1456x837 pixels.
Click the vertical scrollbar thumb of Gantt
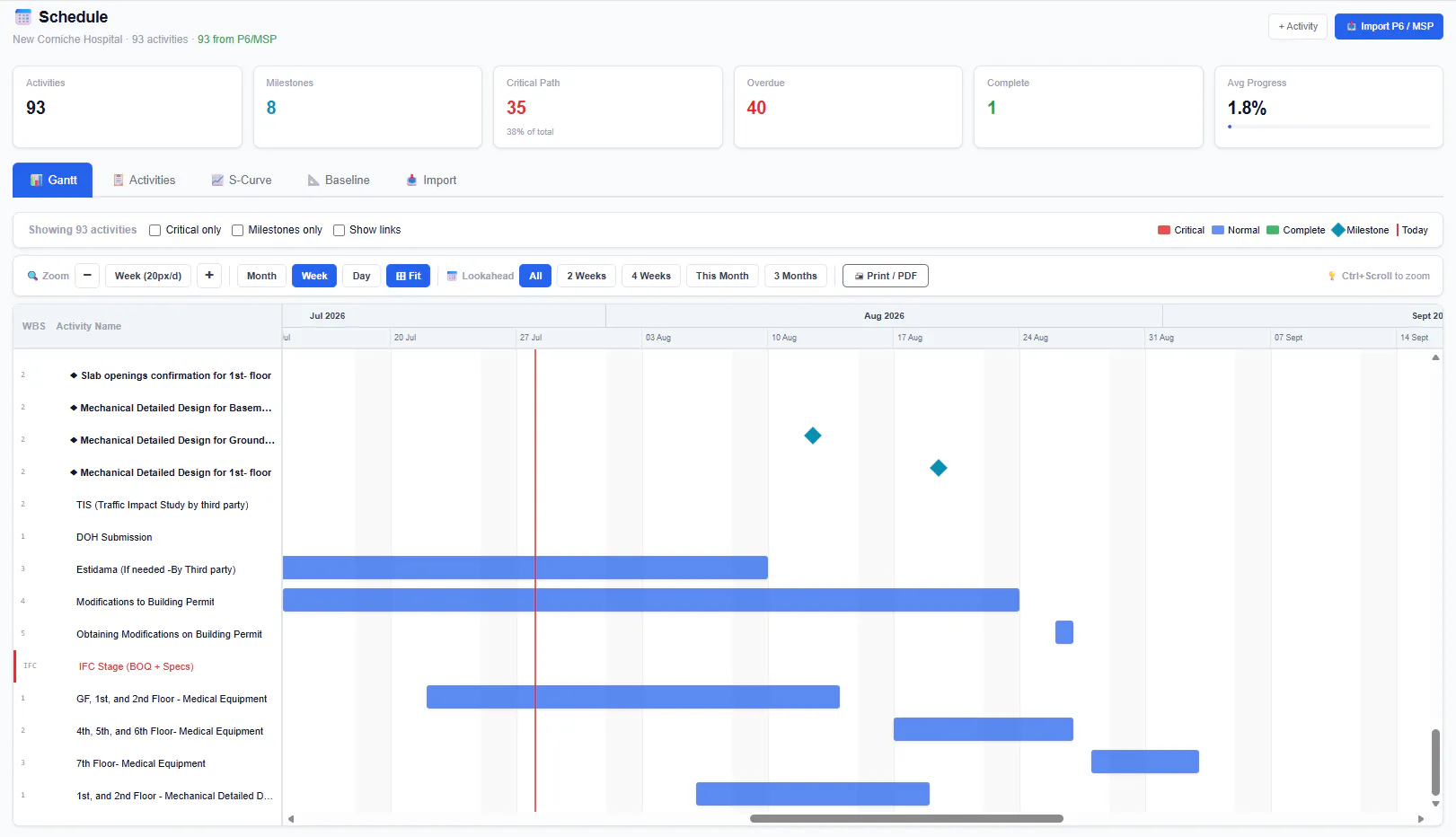click(1435, 762)
